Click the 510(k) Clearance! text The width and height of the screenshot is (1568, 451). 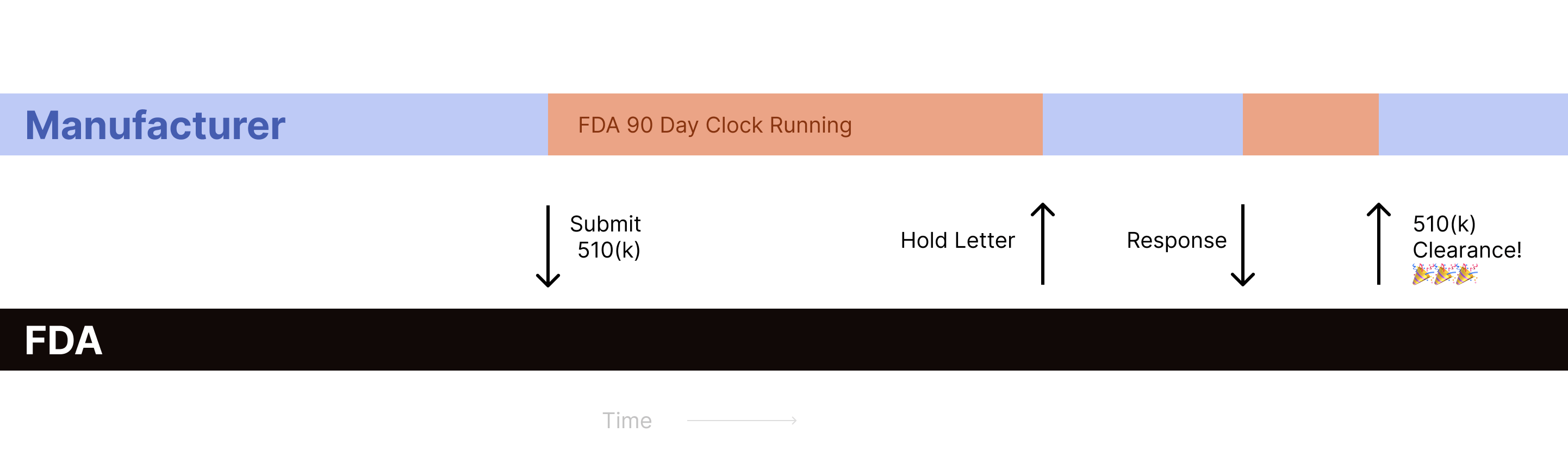coord(1466,237)
